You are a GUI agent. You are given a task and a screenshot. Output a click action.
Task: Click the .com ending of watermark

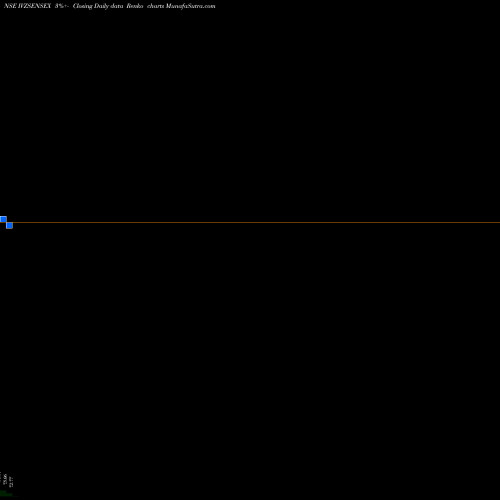(209, 6)
